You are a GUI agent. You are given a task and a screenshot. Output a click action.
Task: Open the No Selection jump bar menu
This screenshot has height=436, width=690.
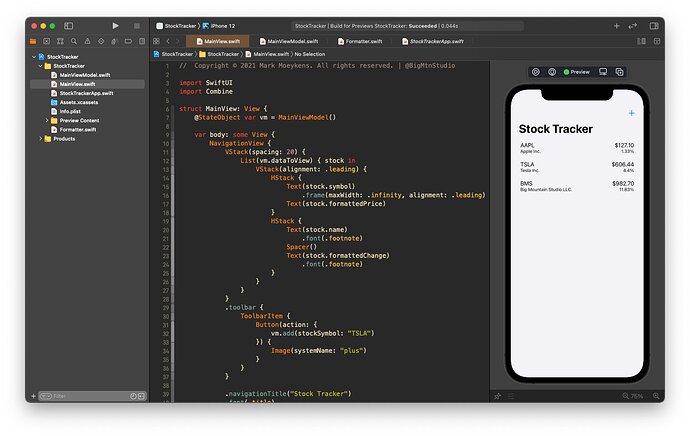click(x=310, y=54)
